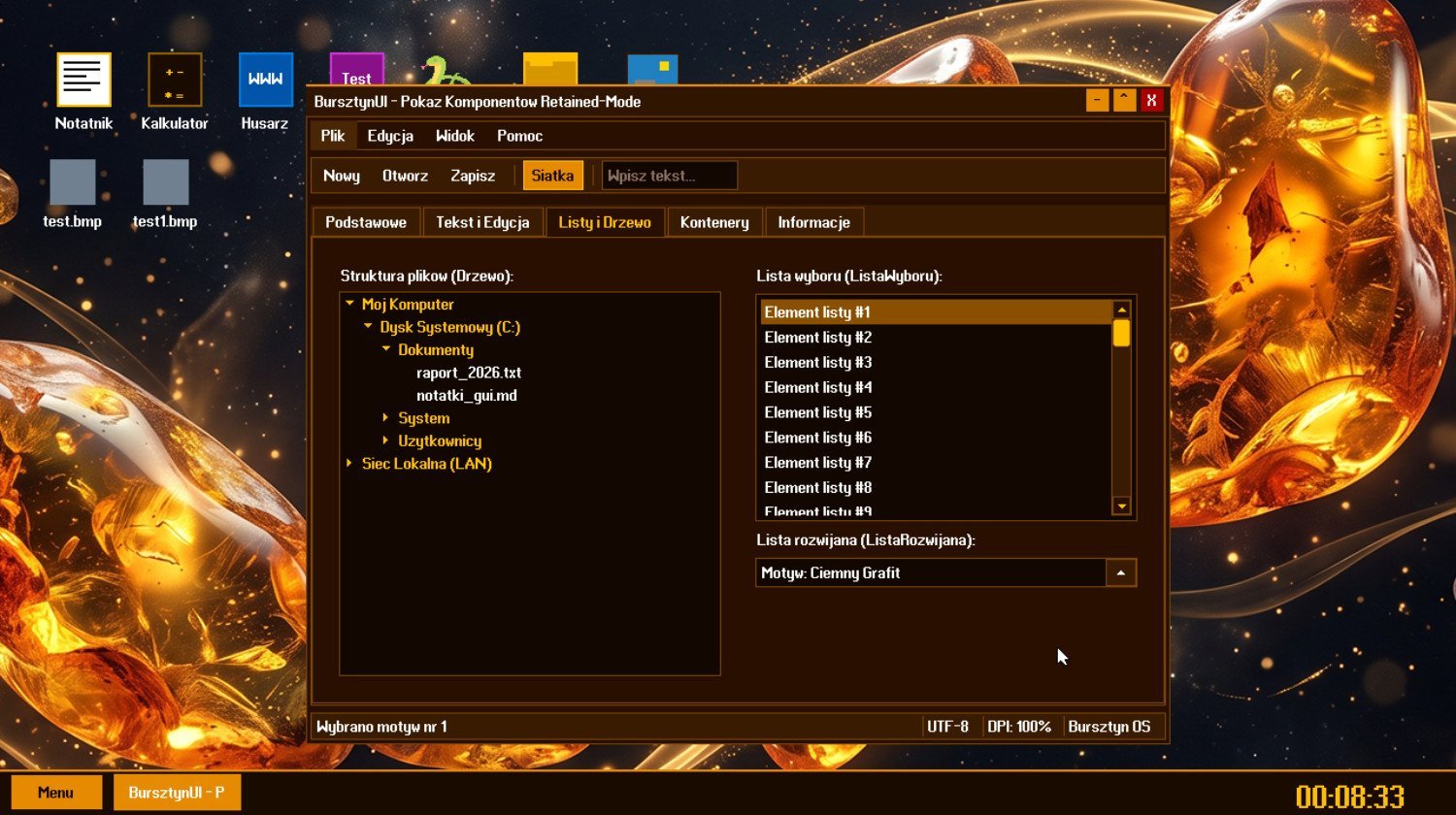
Task: Toggle the Siatka grid button
Action: pos(552,176)
